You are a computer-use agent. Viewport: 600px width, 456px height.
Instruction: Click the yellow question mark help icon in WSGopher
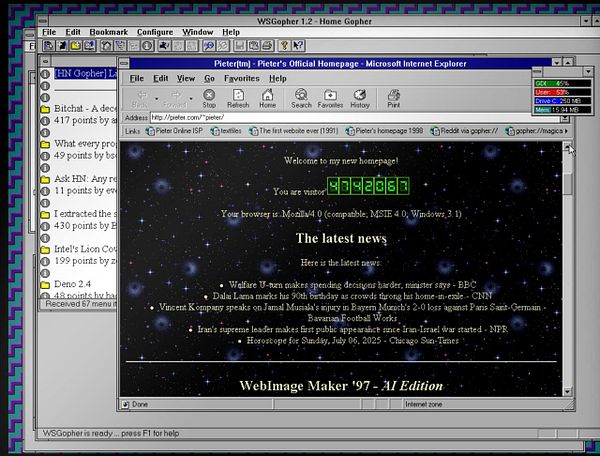(x=284, y=46)
